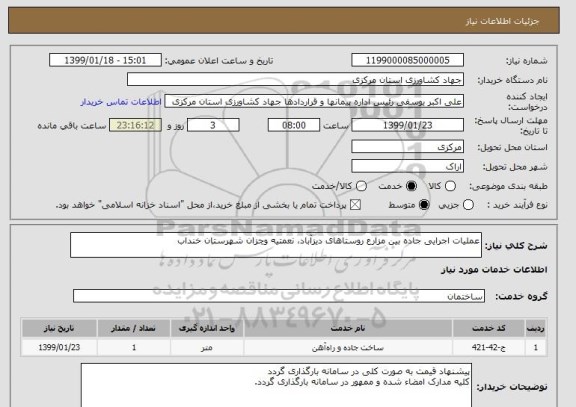576x407 pixels.
Task: Click the کد خدمت column header
Action: tap(489, 328)
